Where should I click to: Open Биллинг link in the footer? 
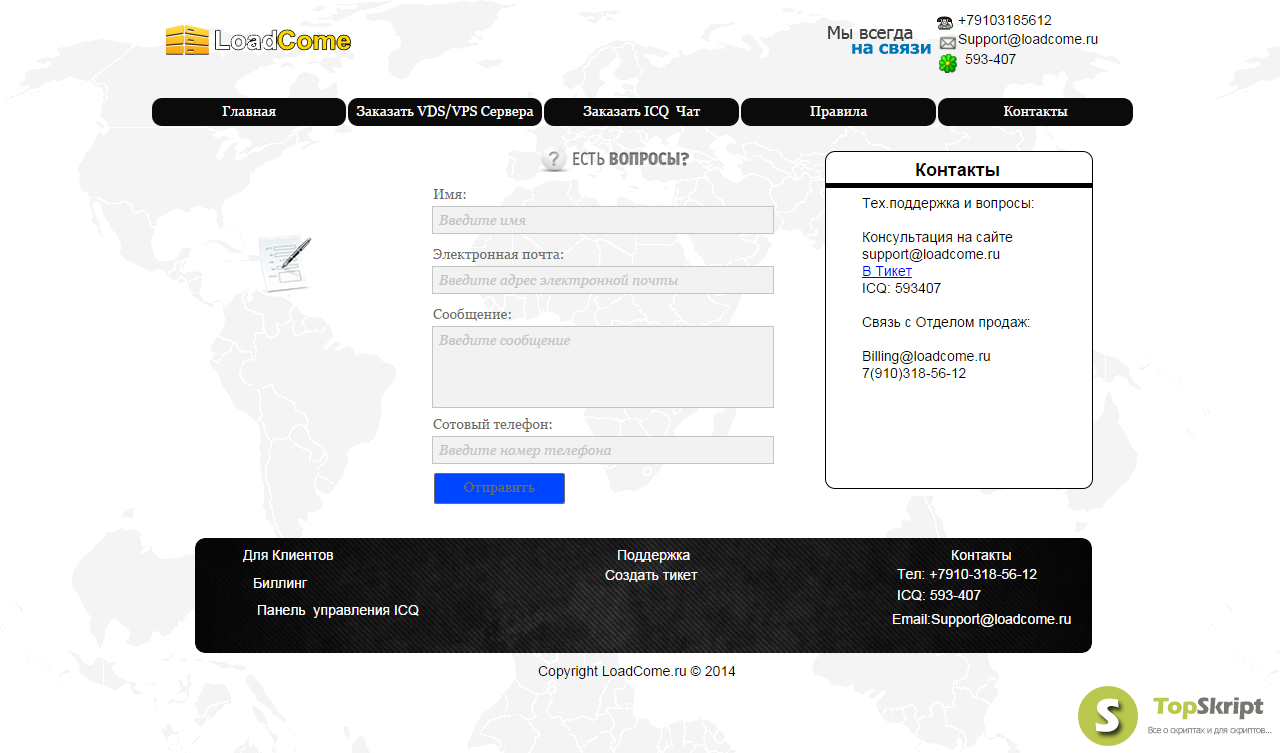tap(280, 583)
